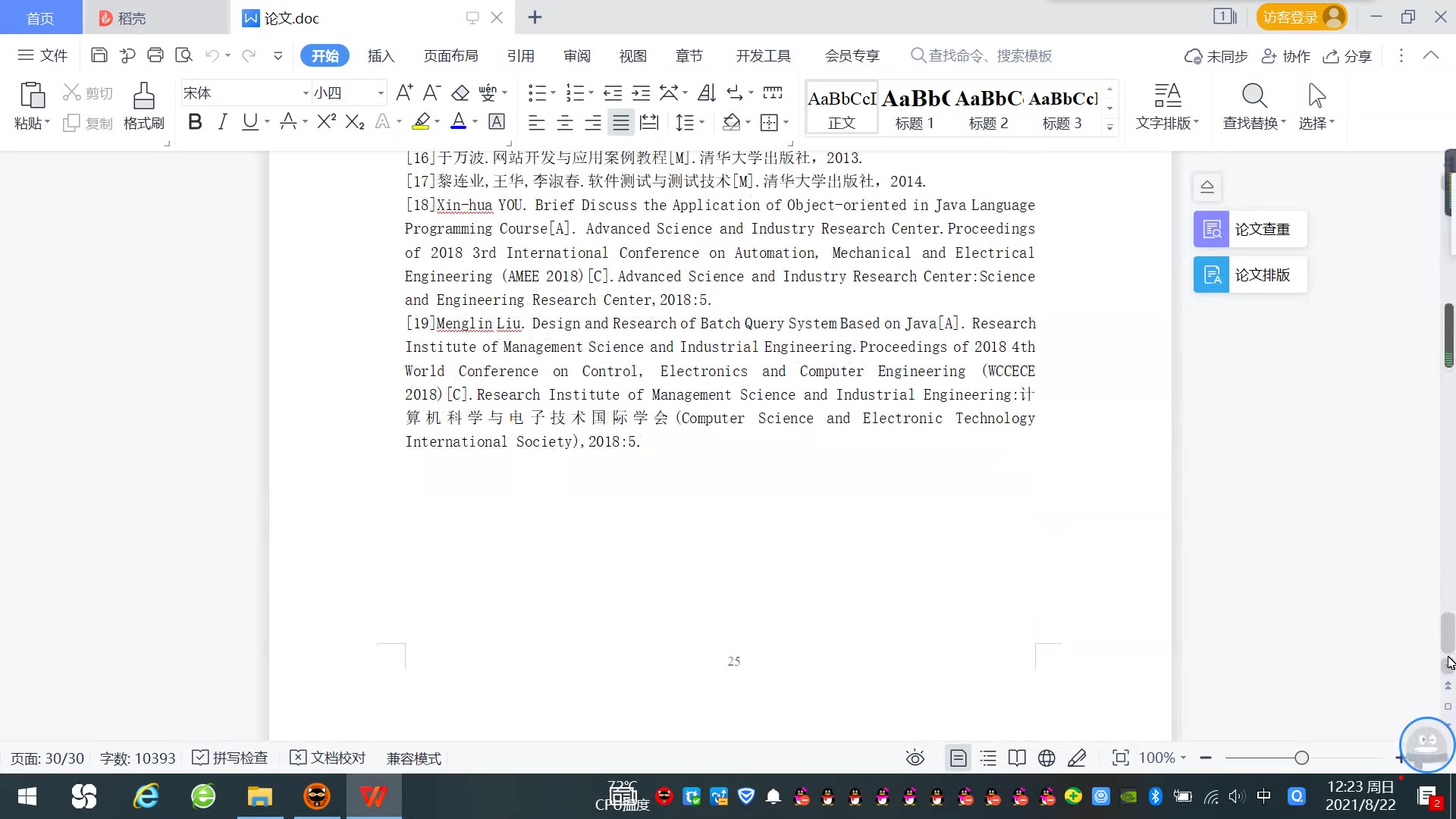Image resolution: width=1456 pixels, height=819 pixels.
Task: Center align text
Action: click(x=565, y=122)
